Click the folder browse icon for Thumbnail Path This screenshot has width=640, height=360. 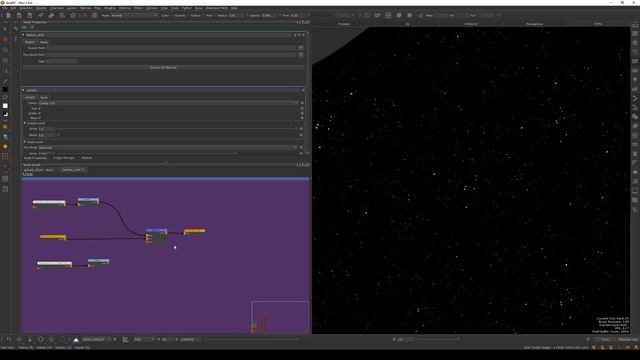point(301,55)
